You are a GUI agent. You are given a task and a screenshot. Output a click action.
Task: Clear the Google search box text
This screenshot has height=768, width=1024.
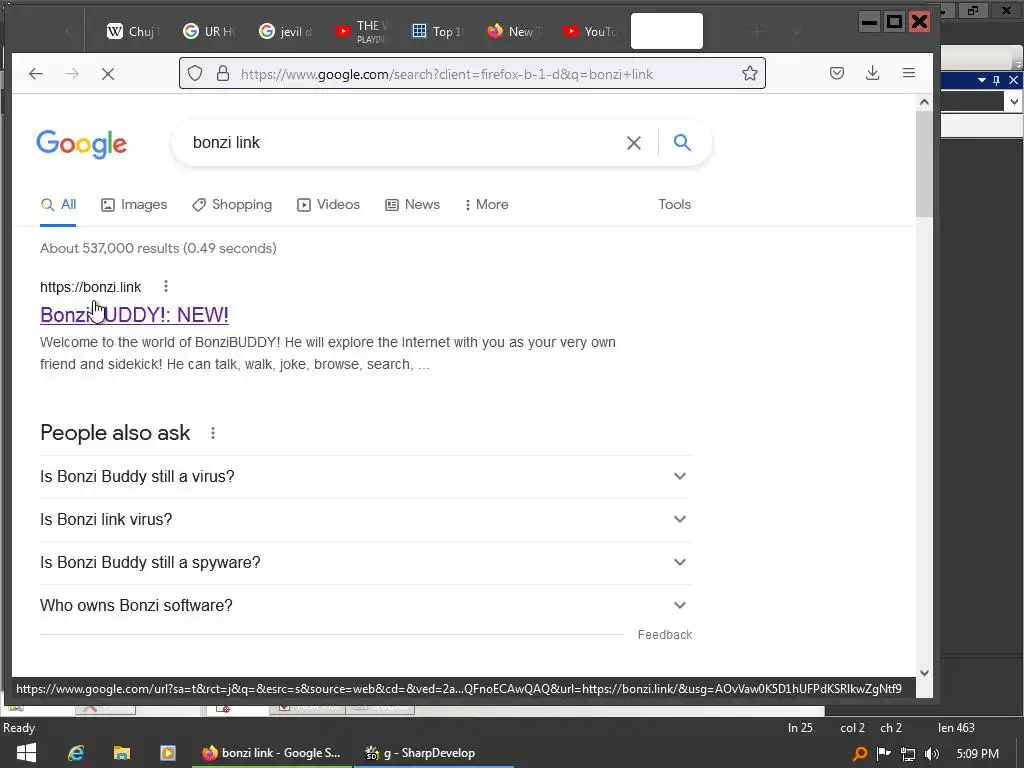[x=633, y=142]
